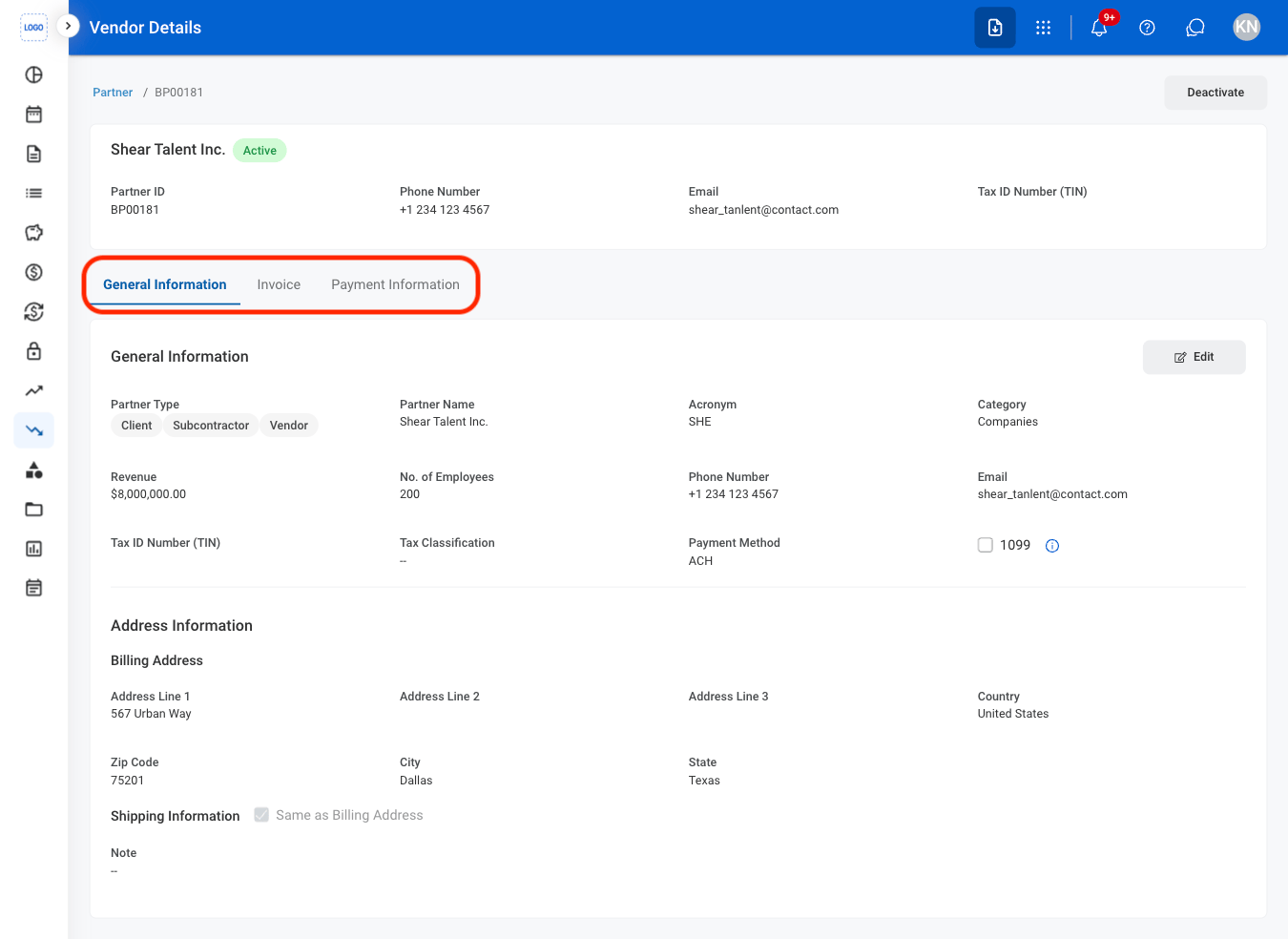Open the shapes icon in sidebar
The height and width of the screenshot is (939, 1288).
coord(34,469)
